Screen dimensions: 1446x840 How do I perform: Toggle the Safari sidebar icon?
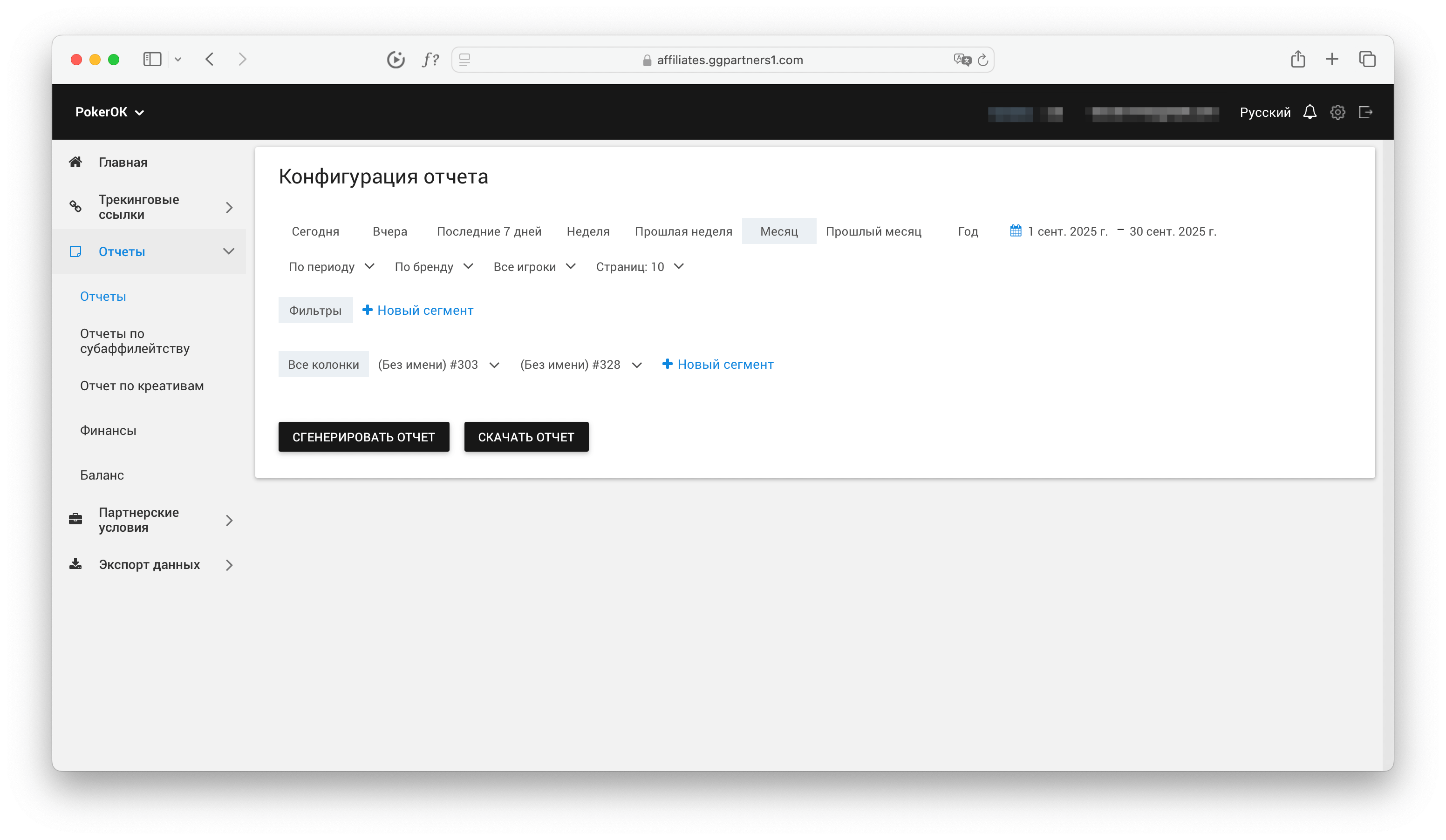point(152,59)
